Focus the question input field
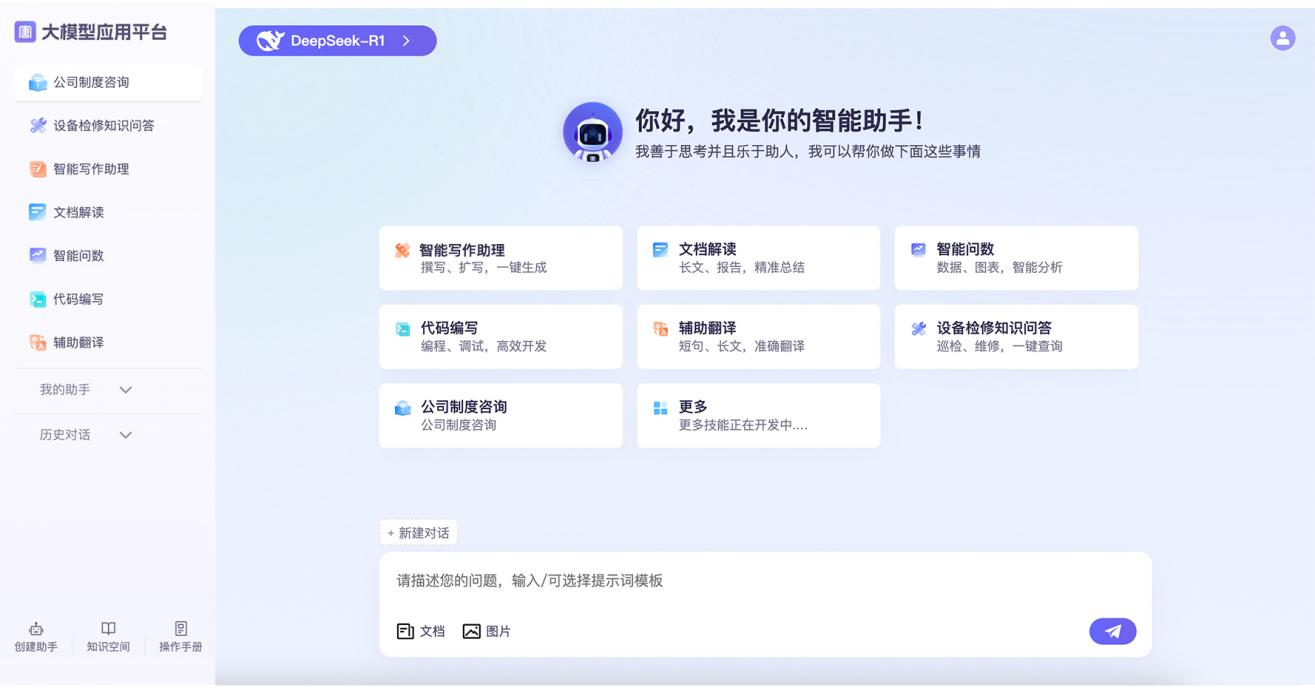Screen dimensions: 1315x693 (765, 581)
